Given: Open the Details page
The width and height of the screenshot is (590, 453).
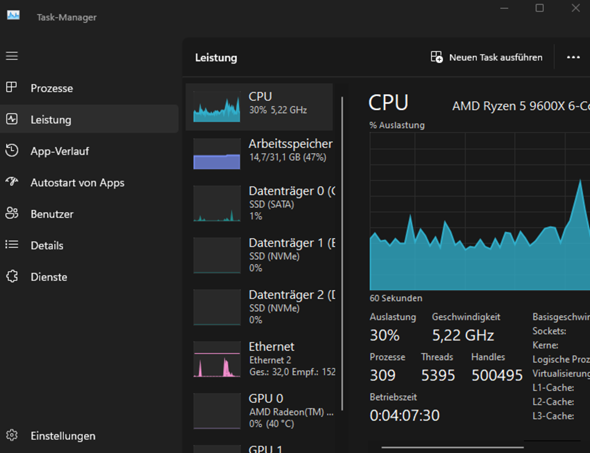Looking at the screenshot, I should pyautogui.click(x=89, y=245).
